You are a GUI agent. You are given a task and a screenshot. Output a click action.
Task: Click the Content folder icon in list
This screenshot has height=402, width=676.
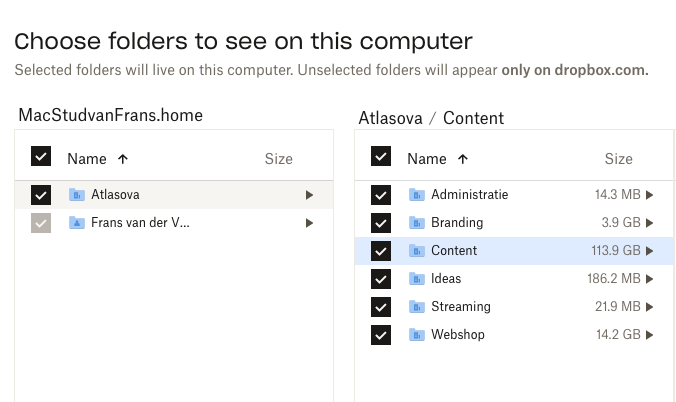point(417,251)
